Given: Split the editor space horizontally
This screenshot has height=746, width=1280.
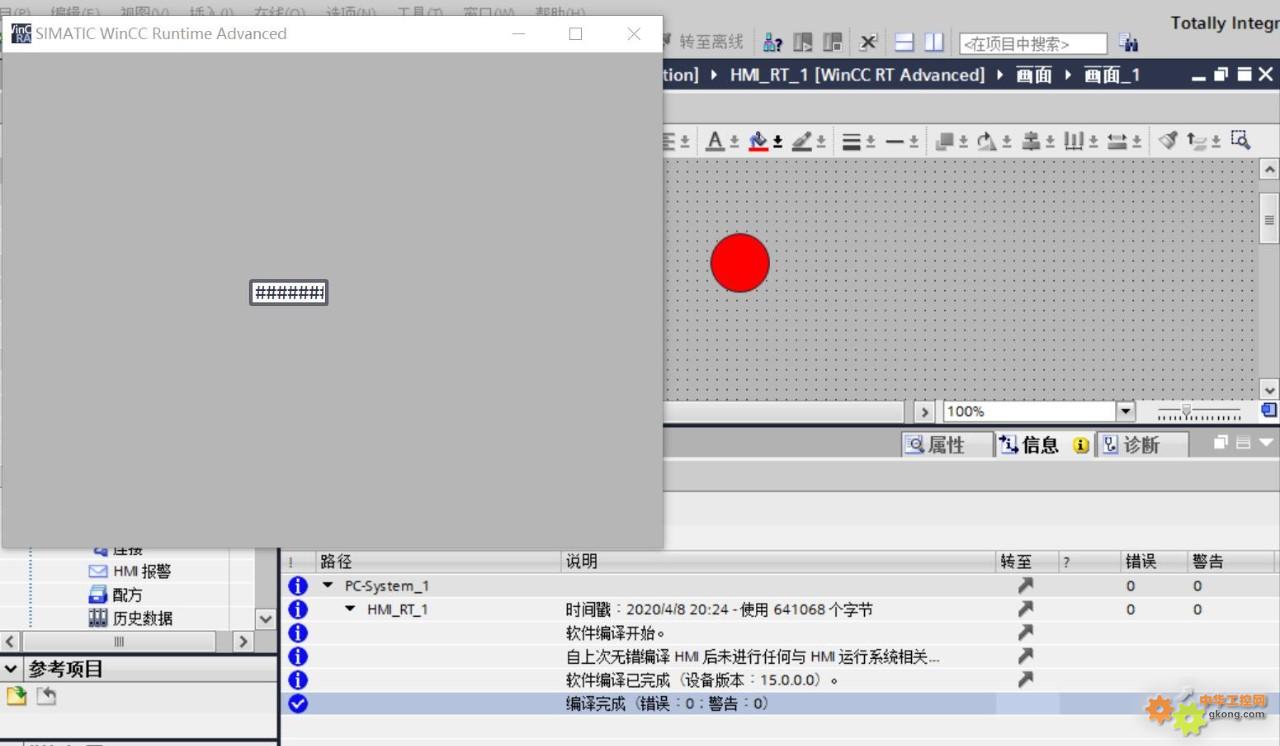Looking at the screenshot, I should tap(904, 42).
